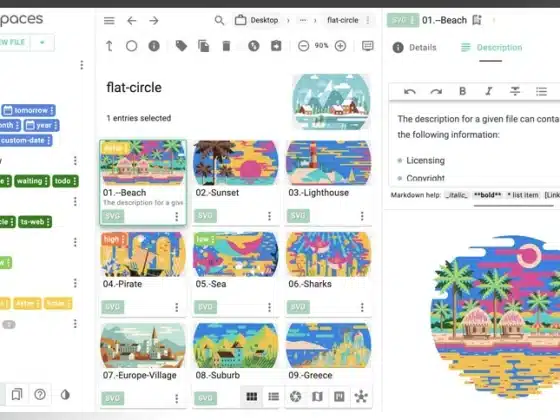Screen dimensions: 560x420
Task: Toggle dark theme with the contrast icon
Action: tap(65, 395)
